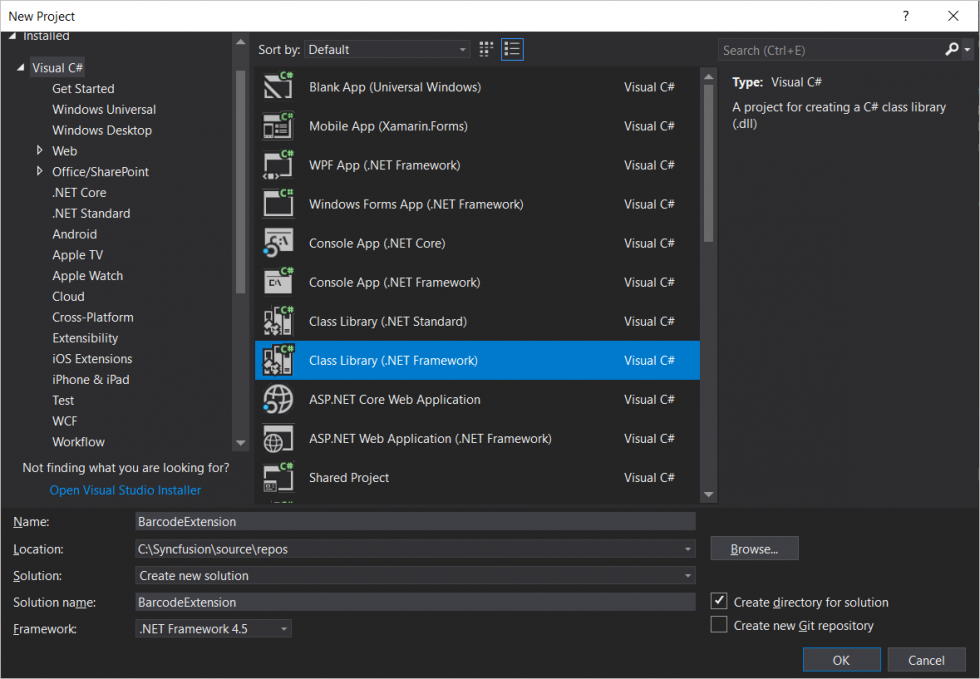This screenshot has width=980, height=679.
Task: Select Workflow category
Action: point(78,441)
